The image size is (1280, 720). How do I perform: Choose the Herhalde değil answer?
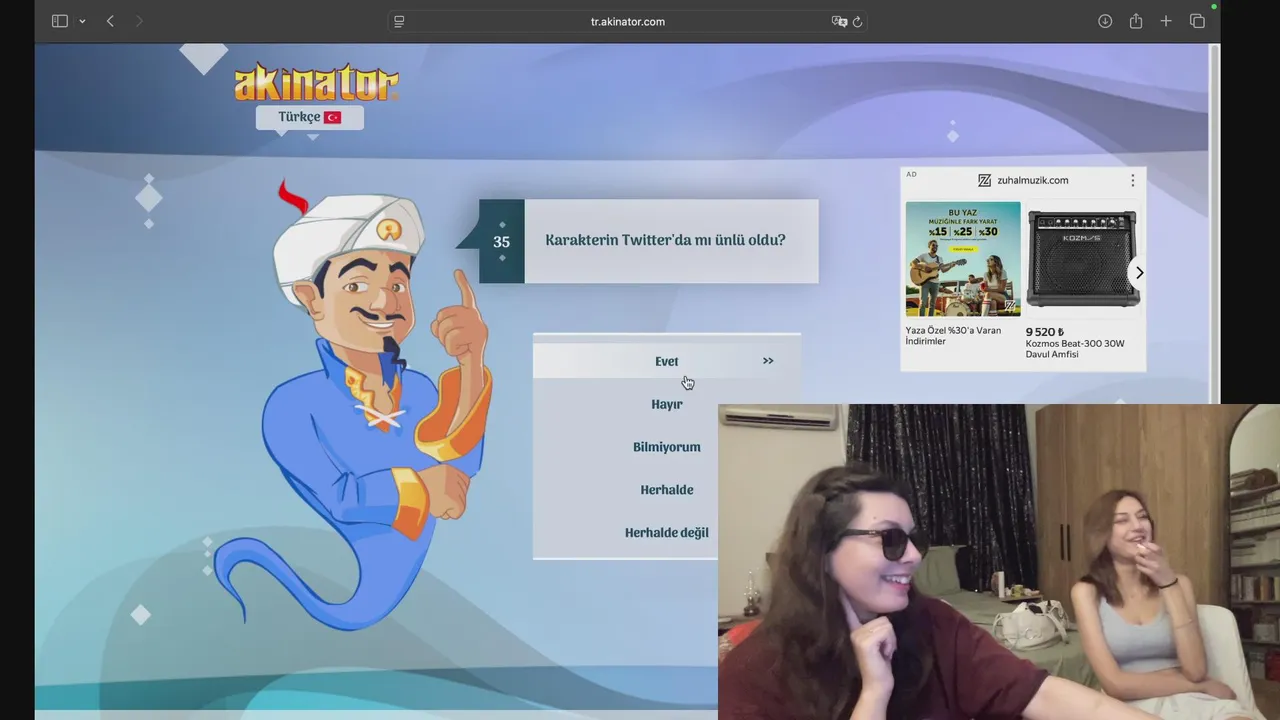666,533
